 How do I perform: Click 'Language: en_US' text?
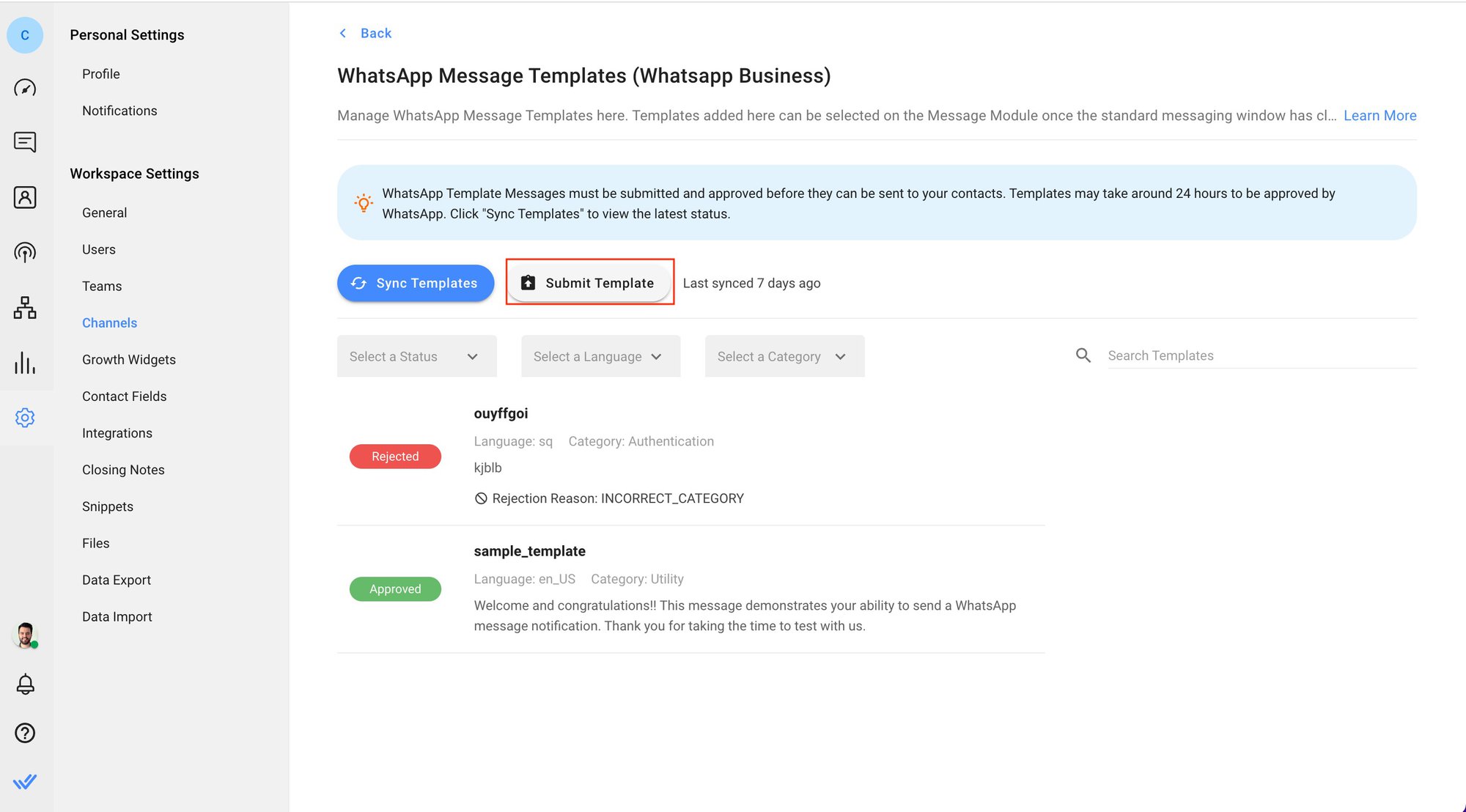[525, 579]
